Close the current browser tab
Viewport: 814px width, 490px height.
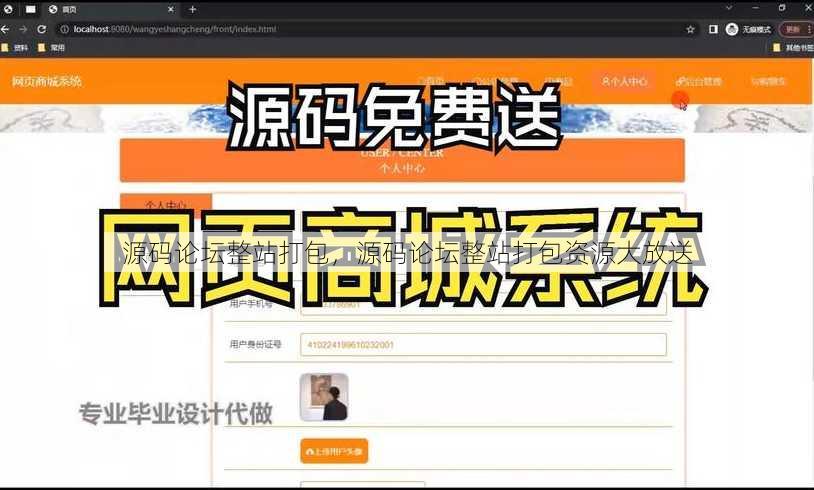point(171,9)
